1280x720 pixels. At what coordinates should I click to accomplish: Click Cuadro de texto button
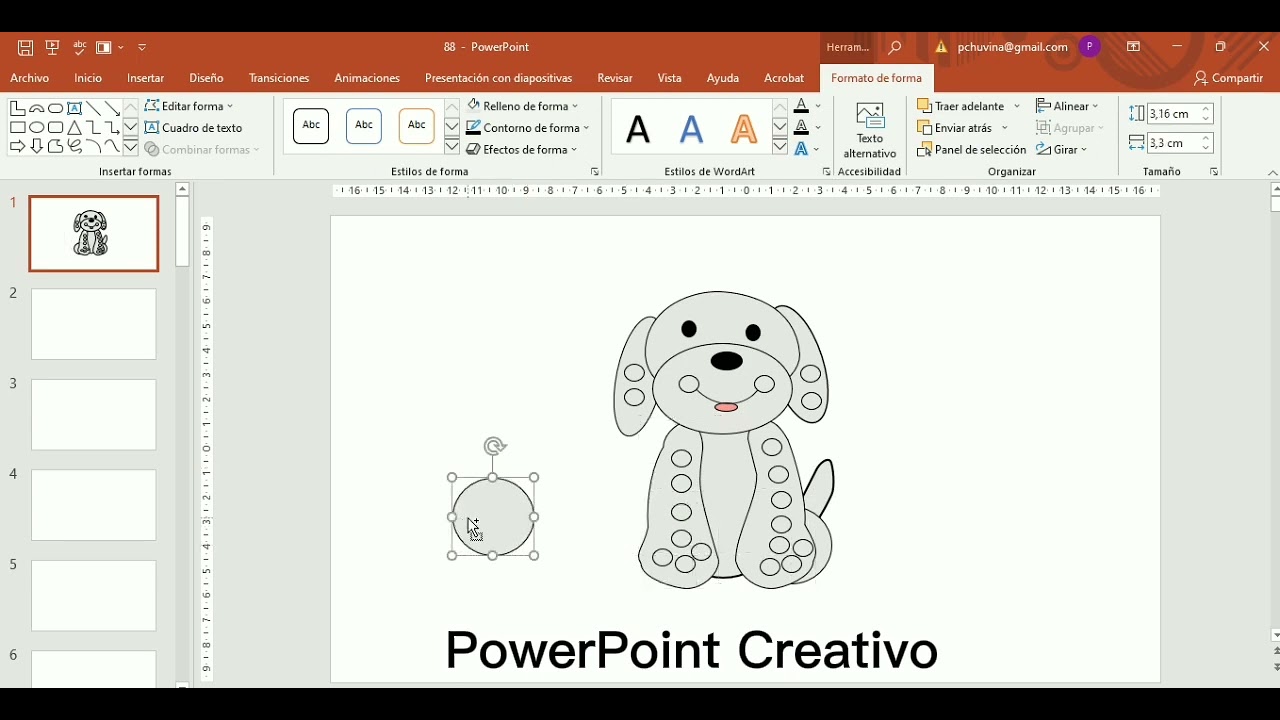(x=194, y=128)
